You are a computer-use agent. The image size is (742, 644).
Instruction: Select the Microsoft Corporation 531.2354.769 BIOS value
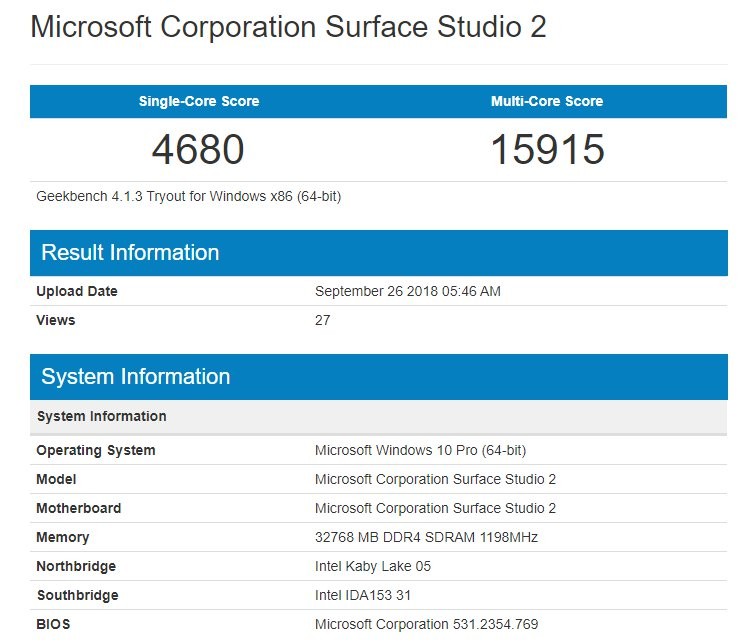pyautogui.click(x=426, y=625)
